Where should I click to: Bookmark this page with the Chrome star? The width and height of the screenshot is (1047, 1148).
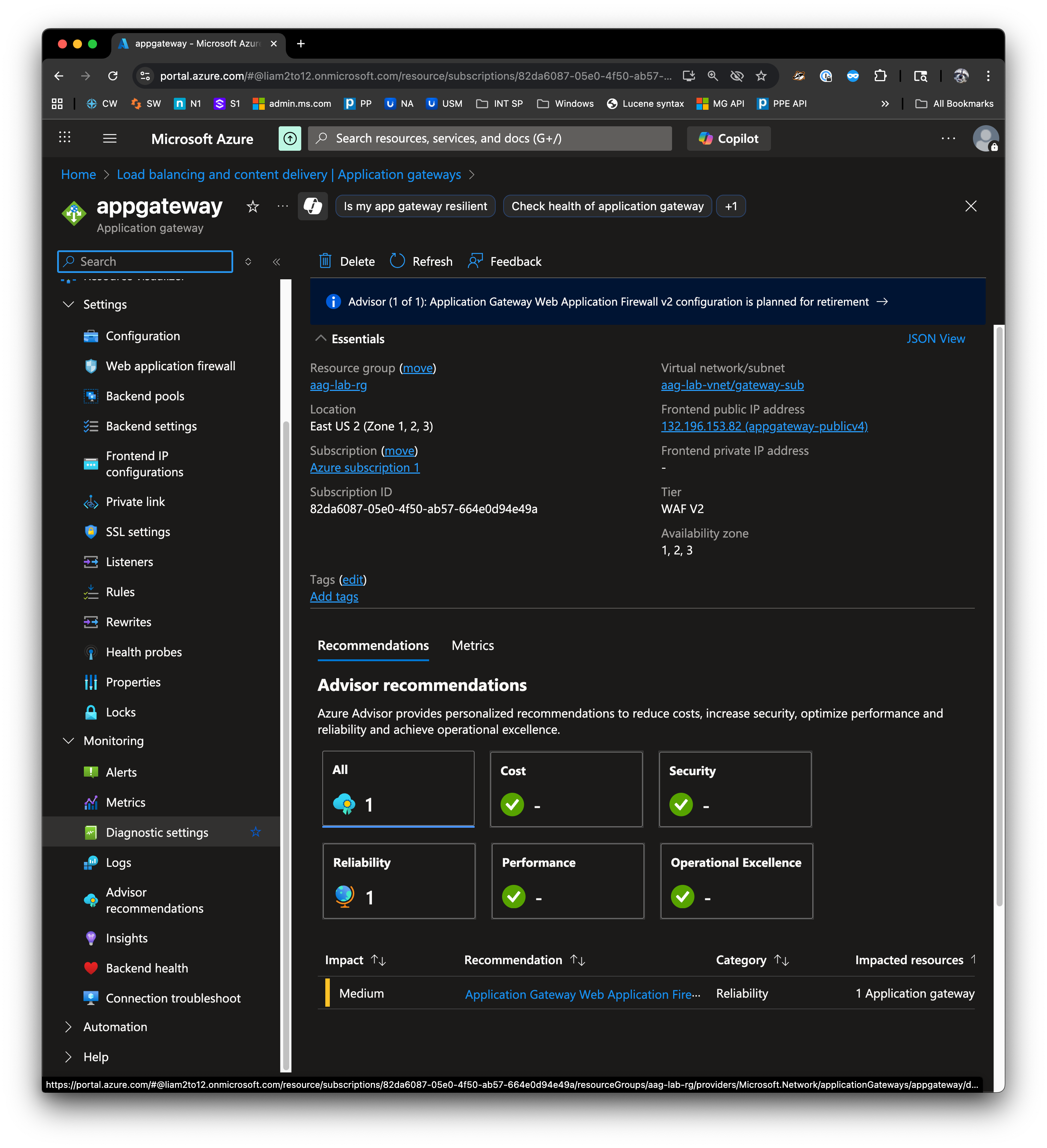761,76
